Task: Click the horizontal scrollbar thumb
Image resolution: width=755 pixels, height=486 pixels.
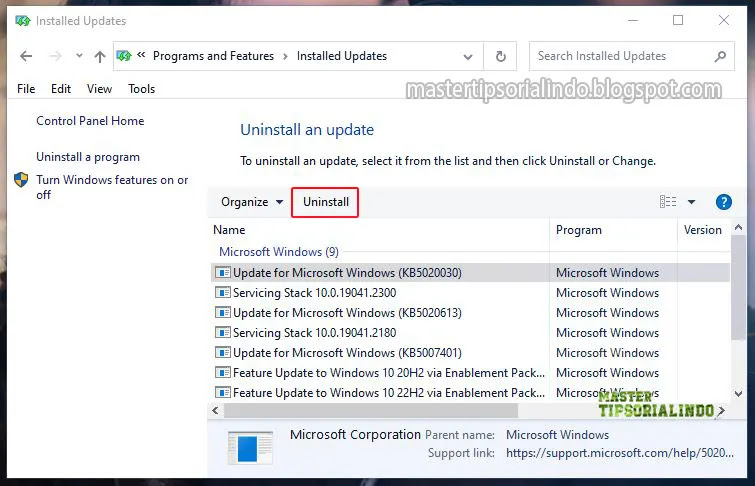Action: 371,411
